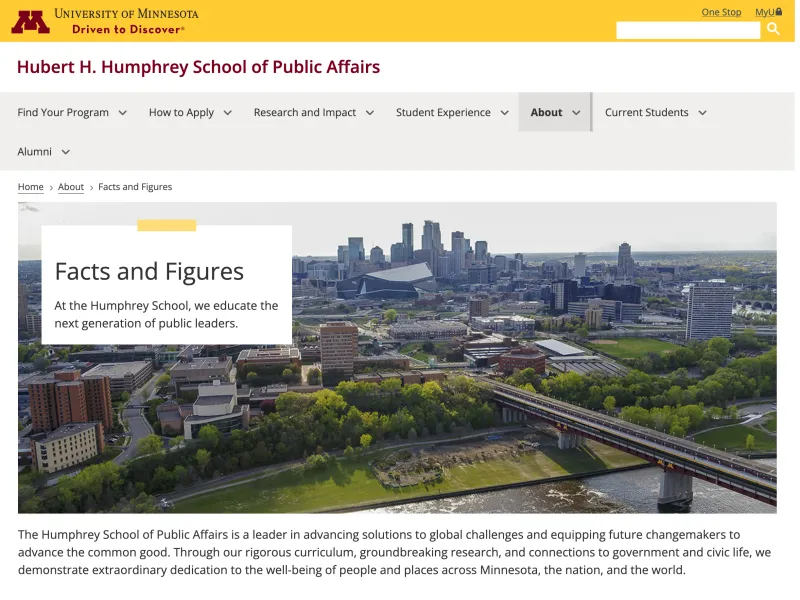The height and width of the screenshot is (600, 800).
Task: Open the Current Students menu
Action: [x=648, y=112]
